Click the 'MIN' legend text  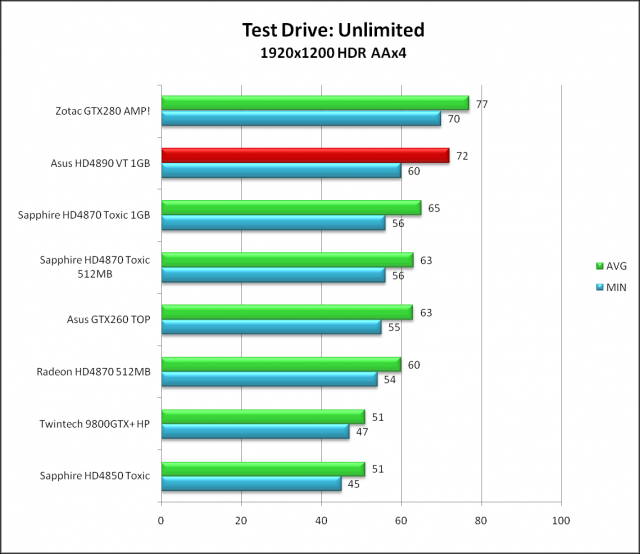pos(616,287)
